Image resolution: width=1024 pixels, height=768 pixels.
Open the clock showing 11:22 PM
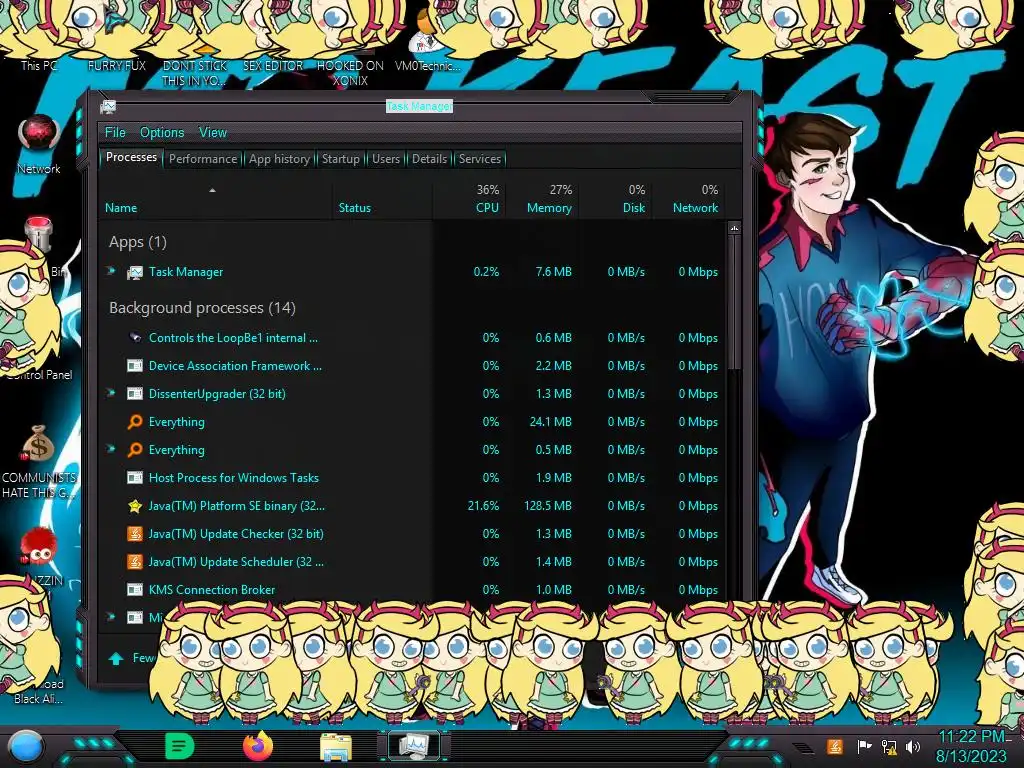[971, 746]
